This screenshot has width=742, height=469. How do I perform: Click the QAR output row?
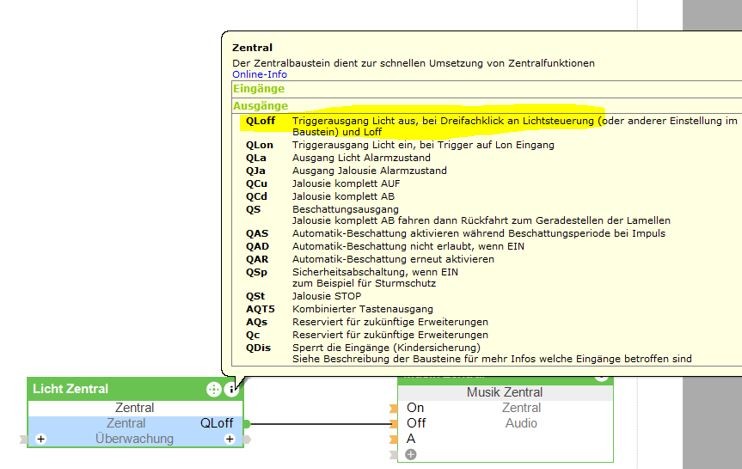click(x=370, y=259)
